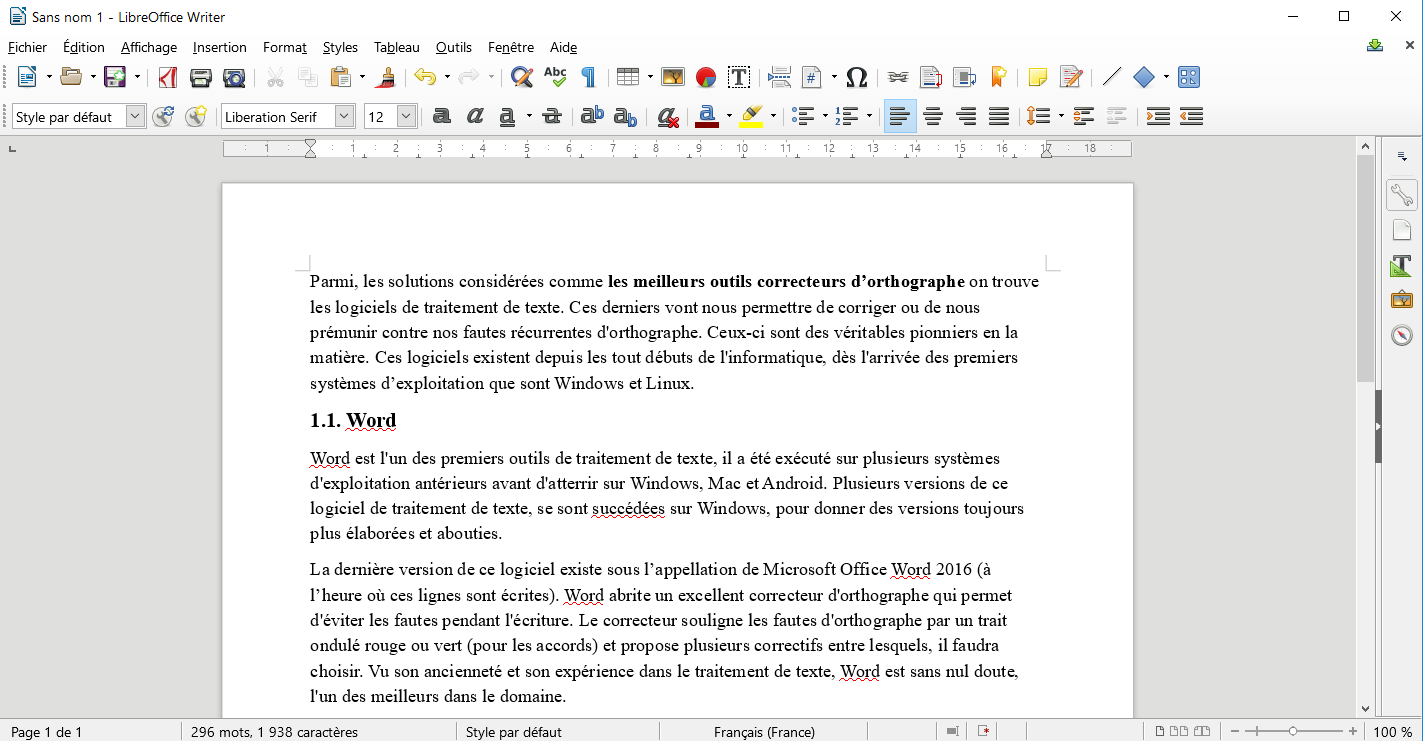Click the Print icon in toolbar
The image size is (1423, 741).
click(x=201, y=77)
